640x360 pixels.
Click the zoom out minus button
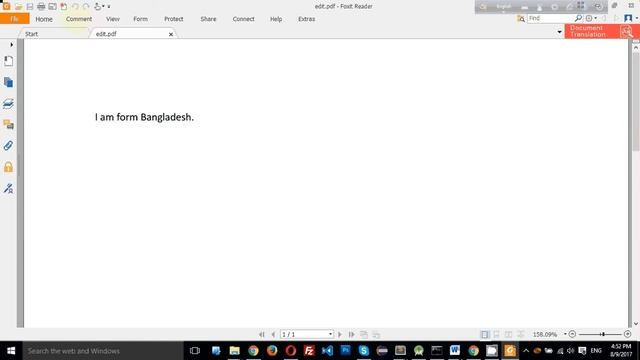(x=572, y=334)
